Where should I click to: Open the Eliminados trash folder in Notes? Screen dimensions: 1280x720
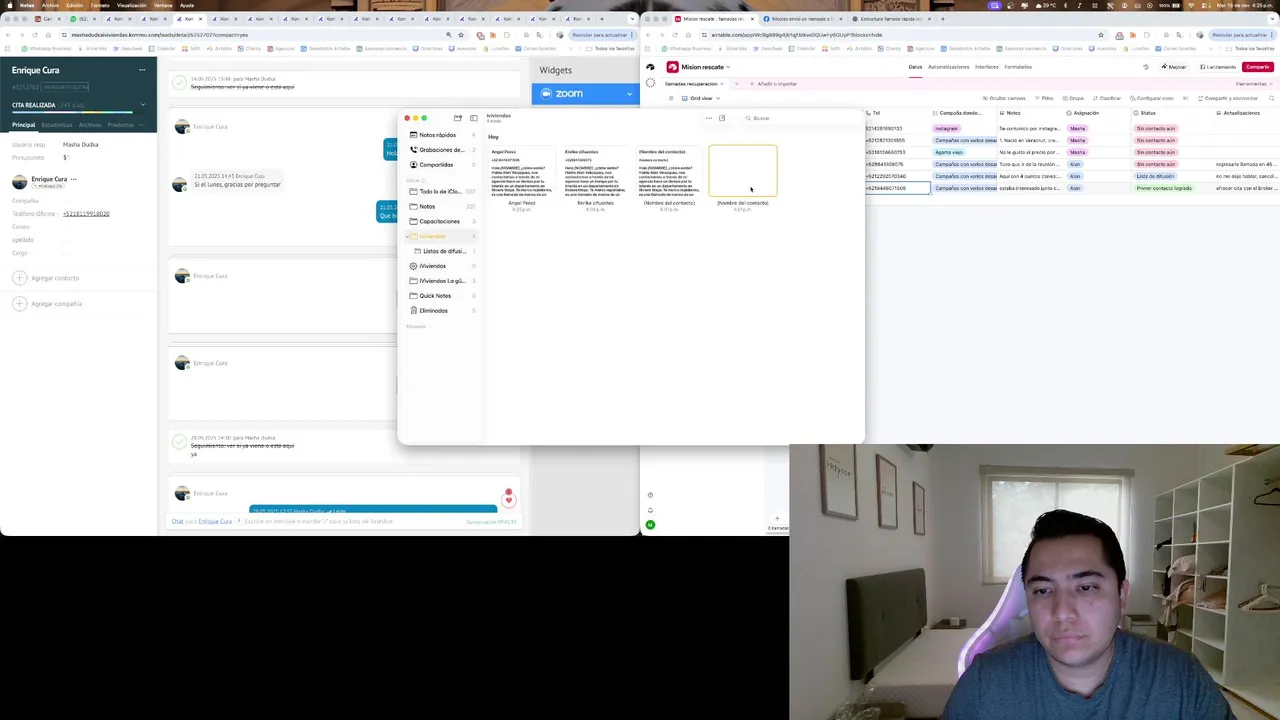440,311
